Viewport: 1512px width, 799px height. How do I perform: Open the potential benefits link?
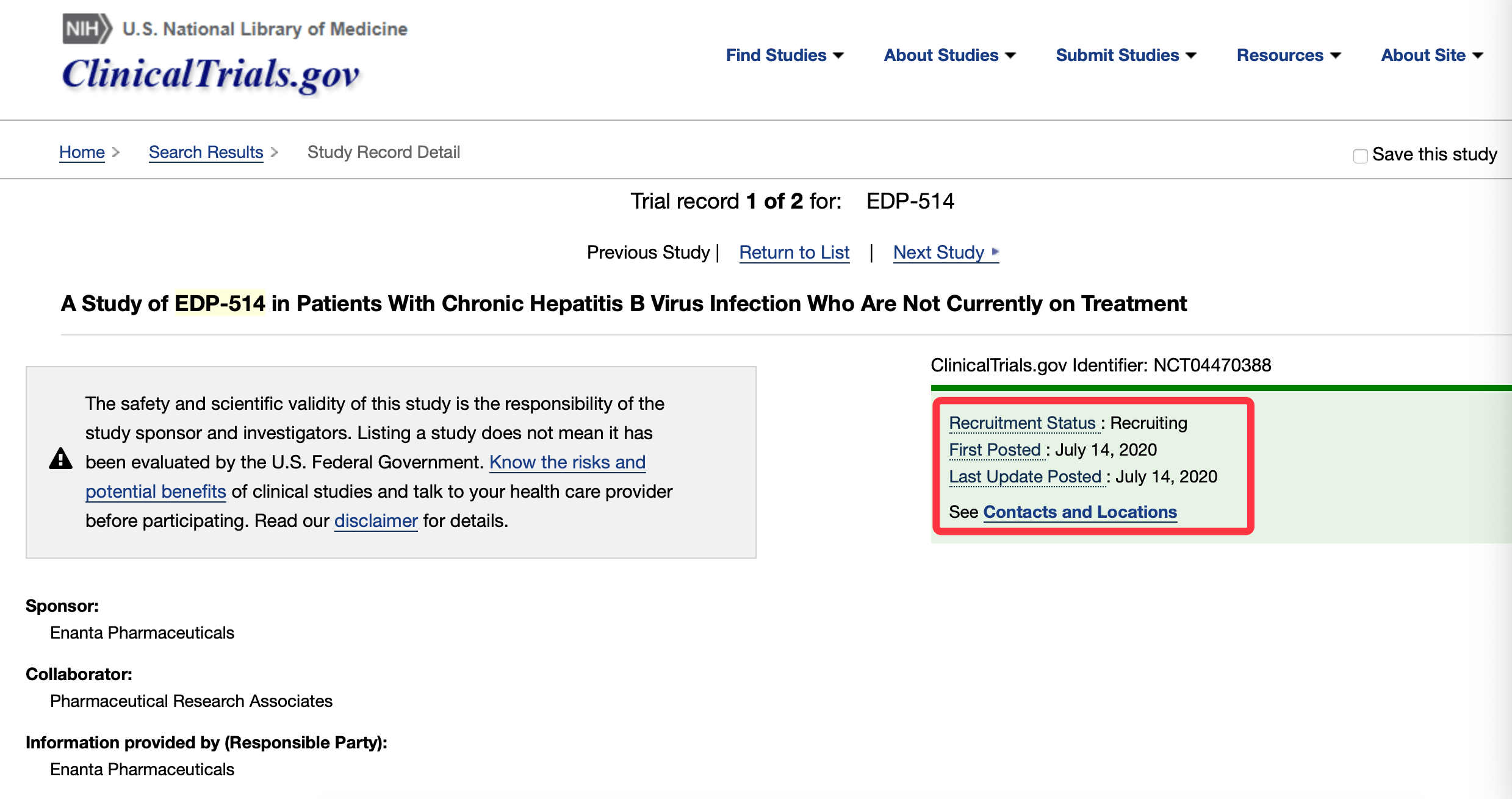tap(156, 491)
